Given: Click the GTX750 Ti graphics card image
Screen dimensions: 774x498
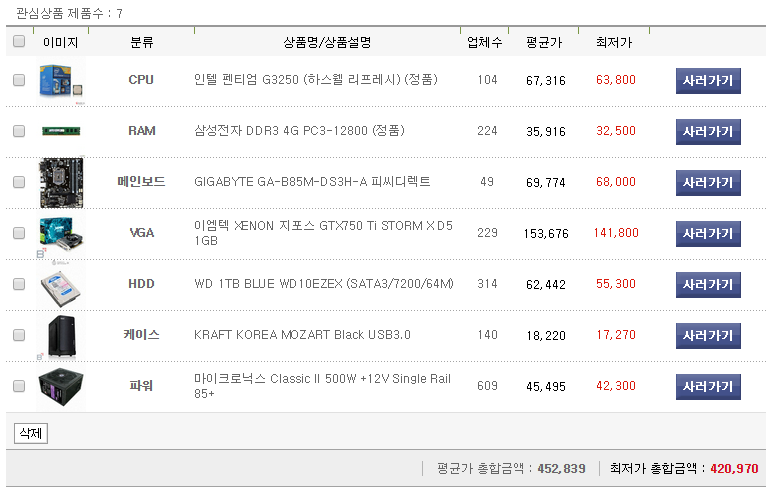Looking at the screenshot, I should (x=61, y=233).
